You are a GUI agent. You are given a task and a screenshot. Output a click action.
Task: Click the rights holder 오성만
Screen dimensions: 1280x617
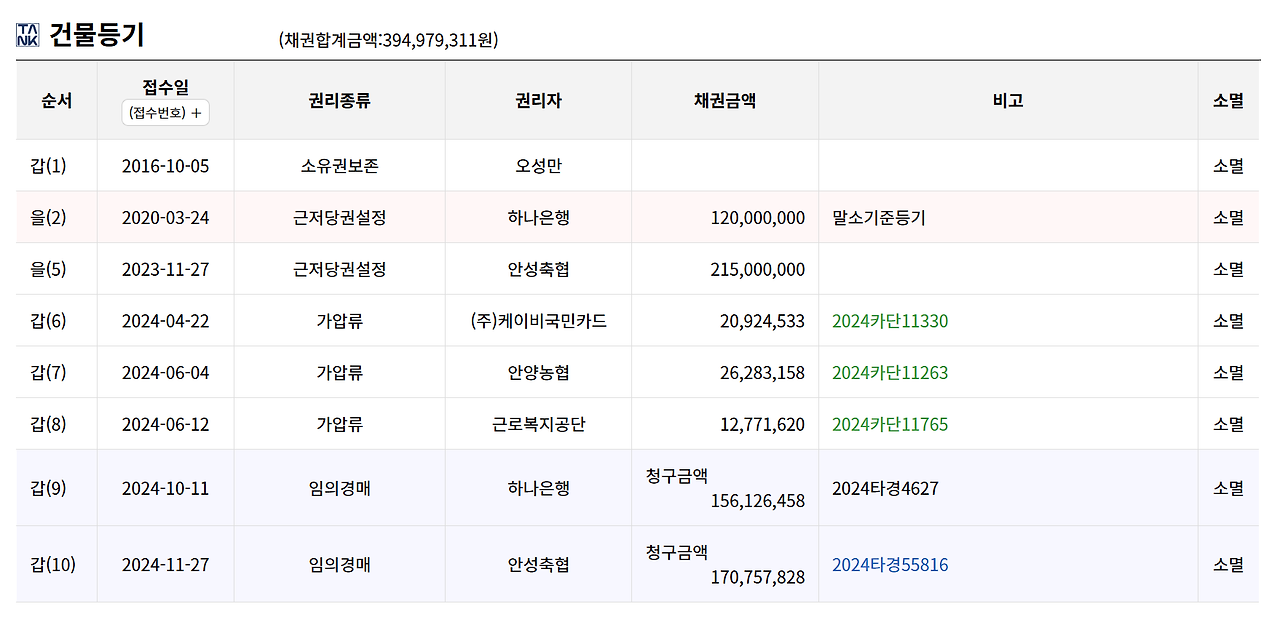(x=538, y=166)
